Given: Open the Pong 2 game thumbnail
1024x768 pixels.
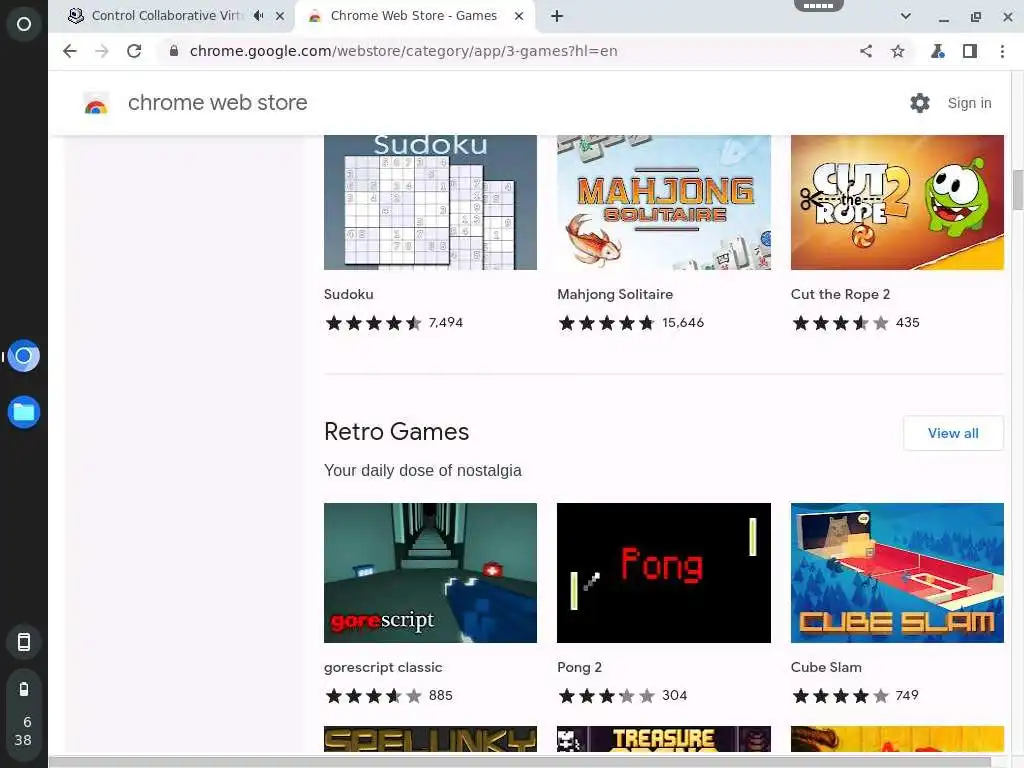Looking at the screenshot, I should click(x=664, y=573).
